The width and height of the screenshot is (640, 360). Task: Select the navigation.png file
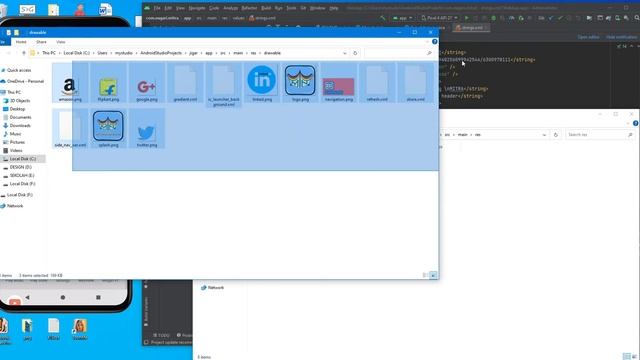[x=339, y=83]
